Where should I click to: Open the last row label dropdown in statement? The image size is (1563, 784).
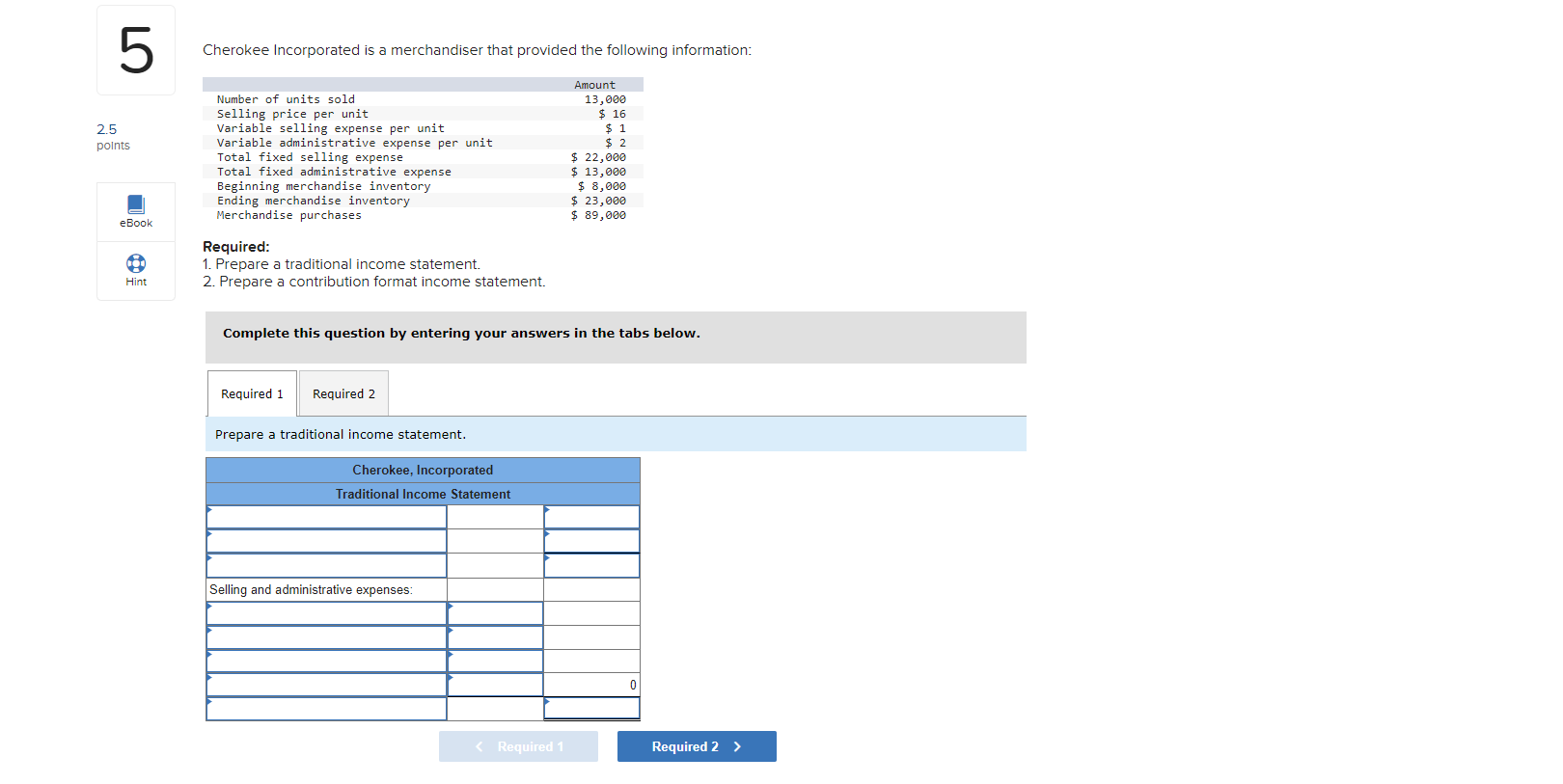(x=326, y=709)
